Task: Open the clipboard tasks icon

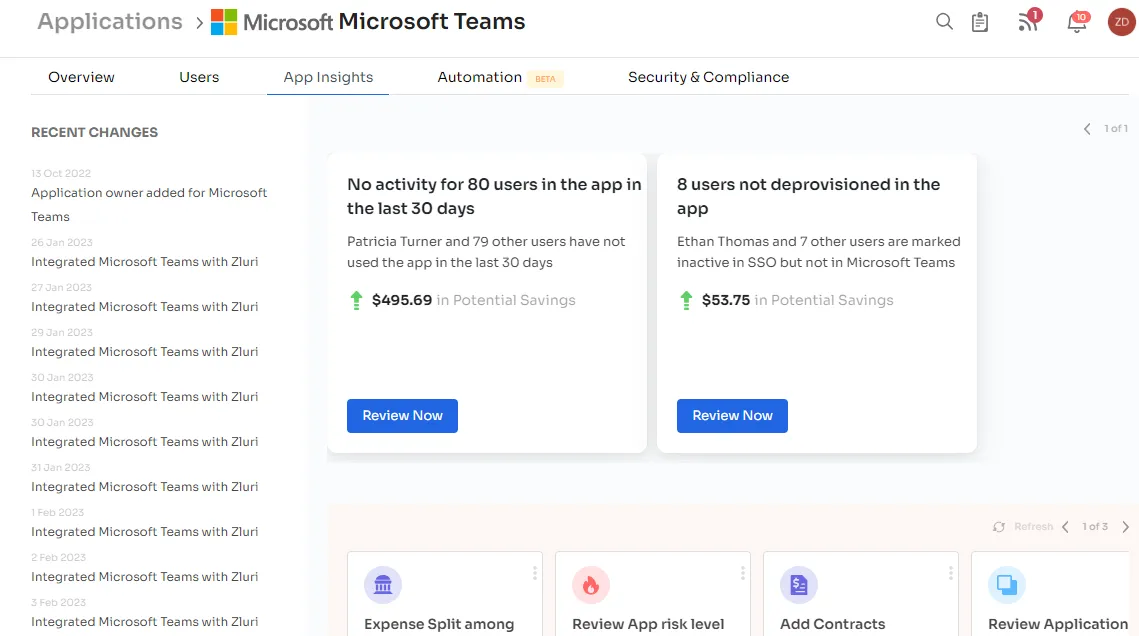Action: tap(980, 23)
